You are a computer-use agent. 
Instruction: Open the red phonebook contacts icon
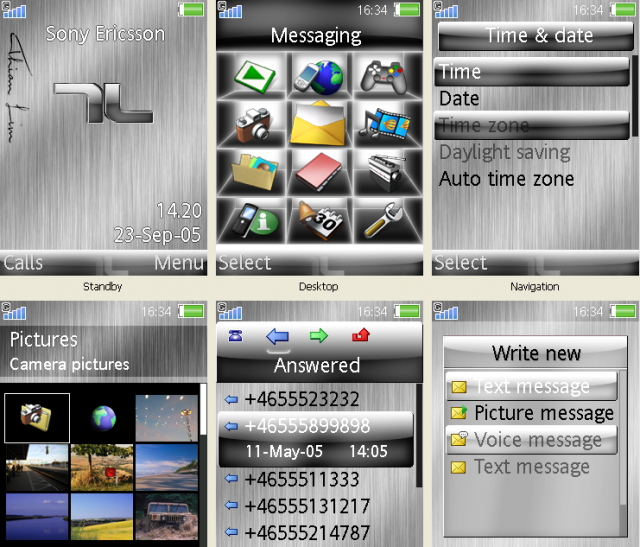(319, 171)
